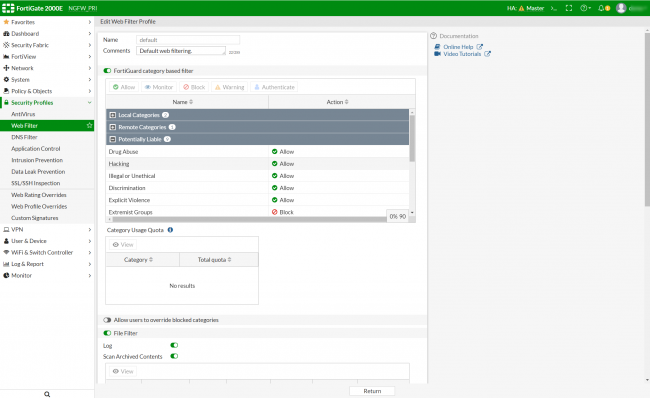Click the FortiGate logo icon
650x398 pixels.
pos(8,8)
